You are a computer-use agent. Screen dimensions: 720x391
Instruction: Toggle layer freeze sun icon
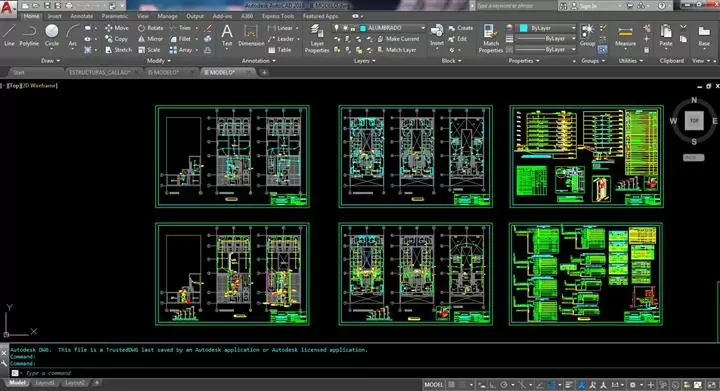pos(344,28)
